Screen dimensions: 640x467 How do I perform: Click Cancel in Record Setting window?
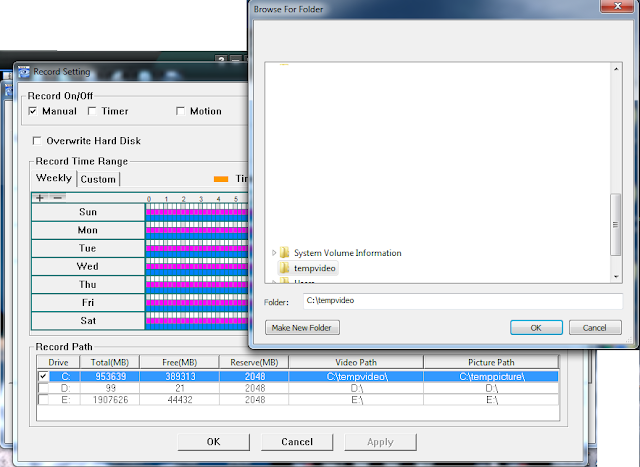pyautogui.click(x=297, y=442)
